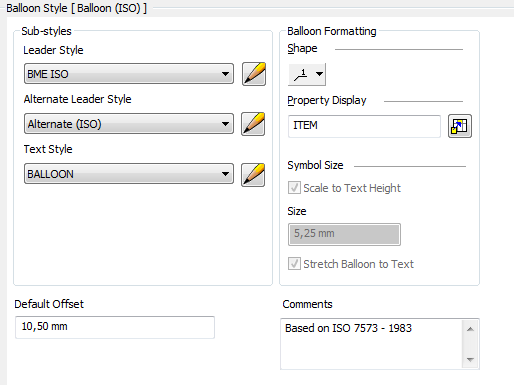Open the BALLOON text style dropdown
Image resolution: width=514 pixels, height=385 pixels.
point(129,174)
